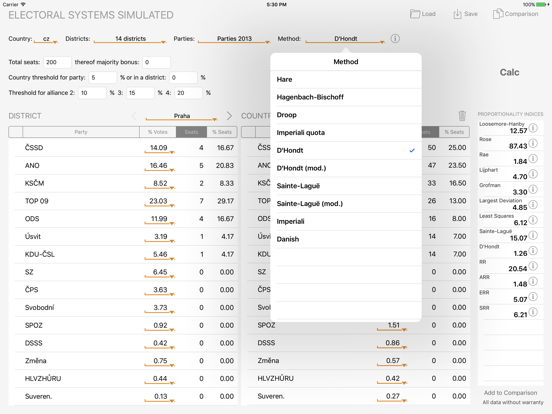The height and width of the screenshot is (414, 552).
Task: Open the Comparison documents icon
Action: click(x=498, y=14)
